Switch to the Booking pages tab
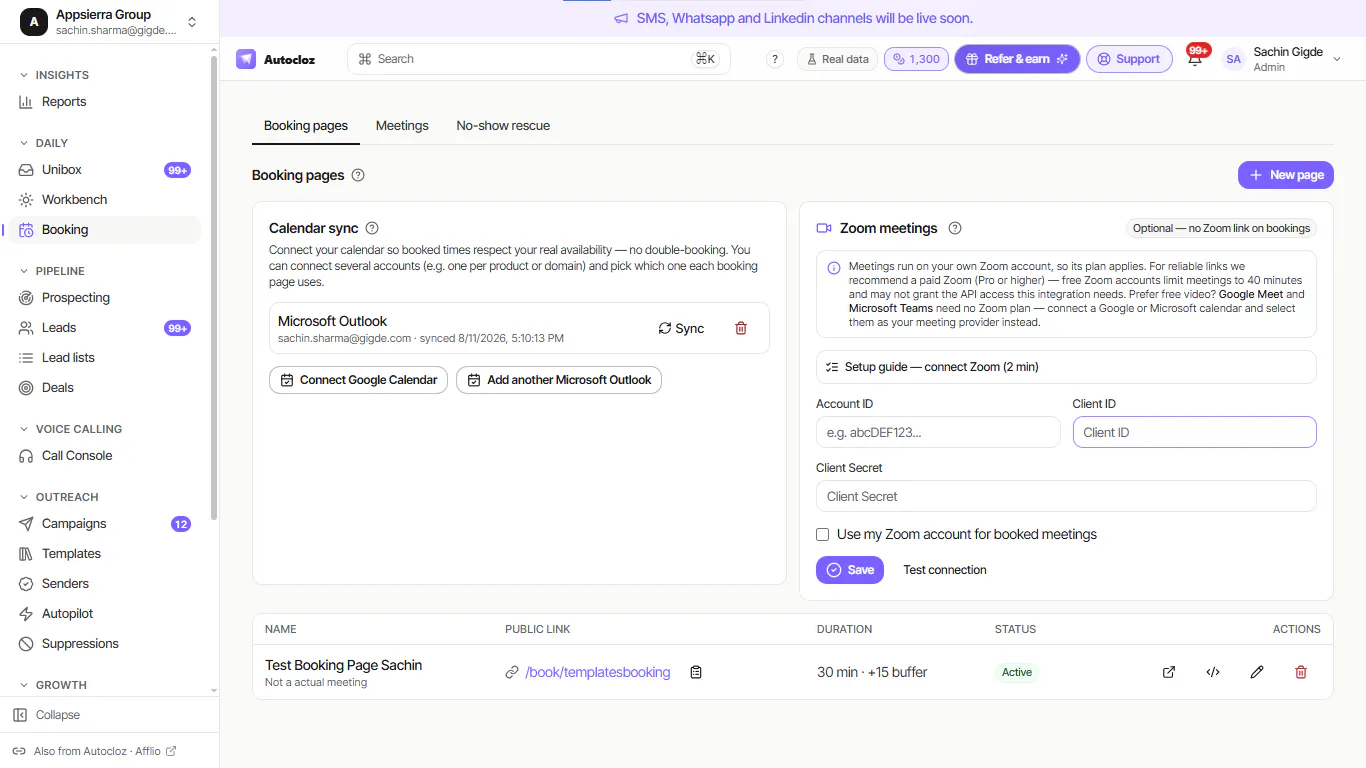Screen dimensions: 1366x768 306,126
